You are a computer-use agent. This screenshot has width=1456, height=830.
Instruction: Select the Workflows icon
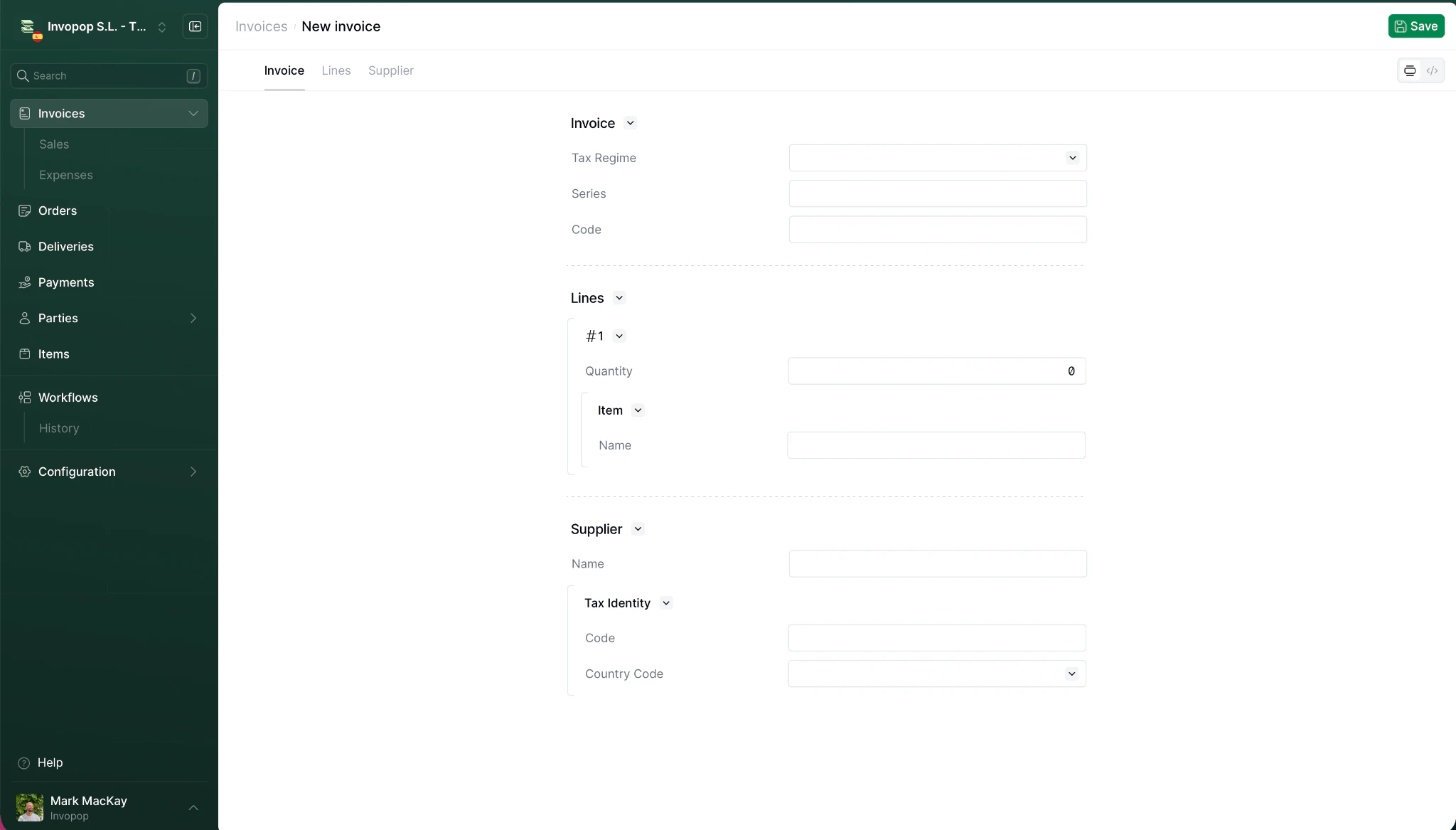pos(25,398)
